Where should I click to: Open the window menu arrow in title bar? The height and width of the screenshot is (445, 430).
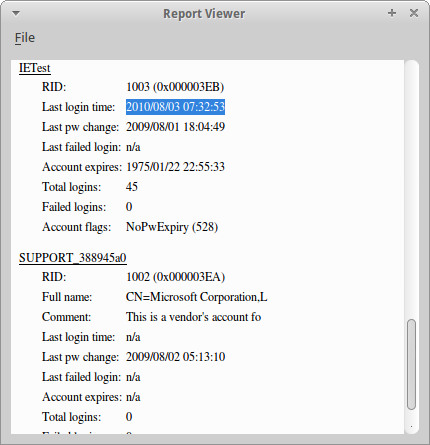[x=16, y=13]
